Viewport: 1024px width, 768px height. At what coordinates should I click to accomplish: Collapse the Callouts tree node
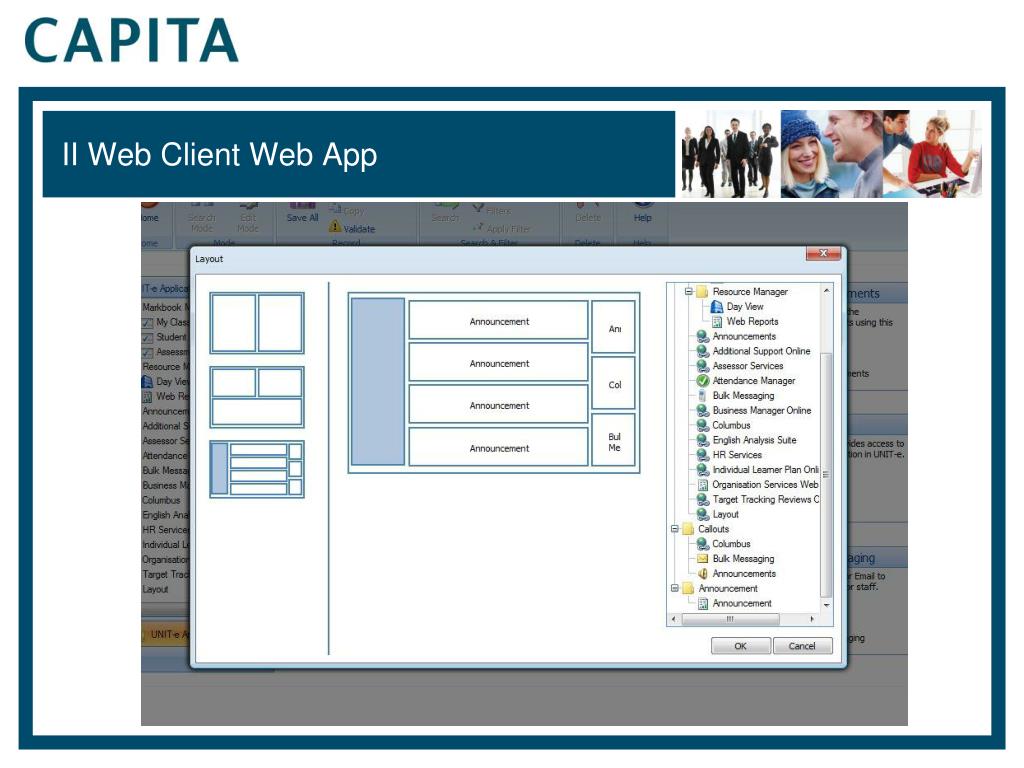pos(675,529)
